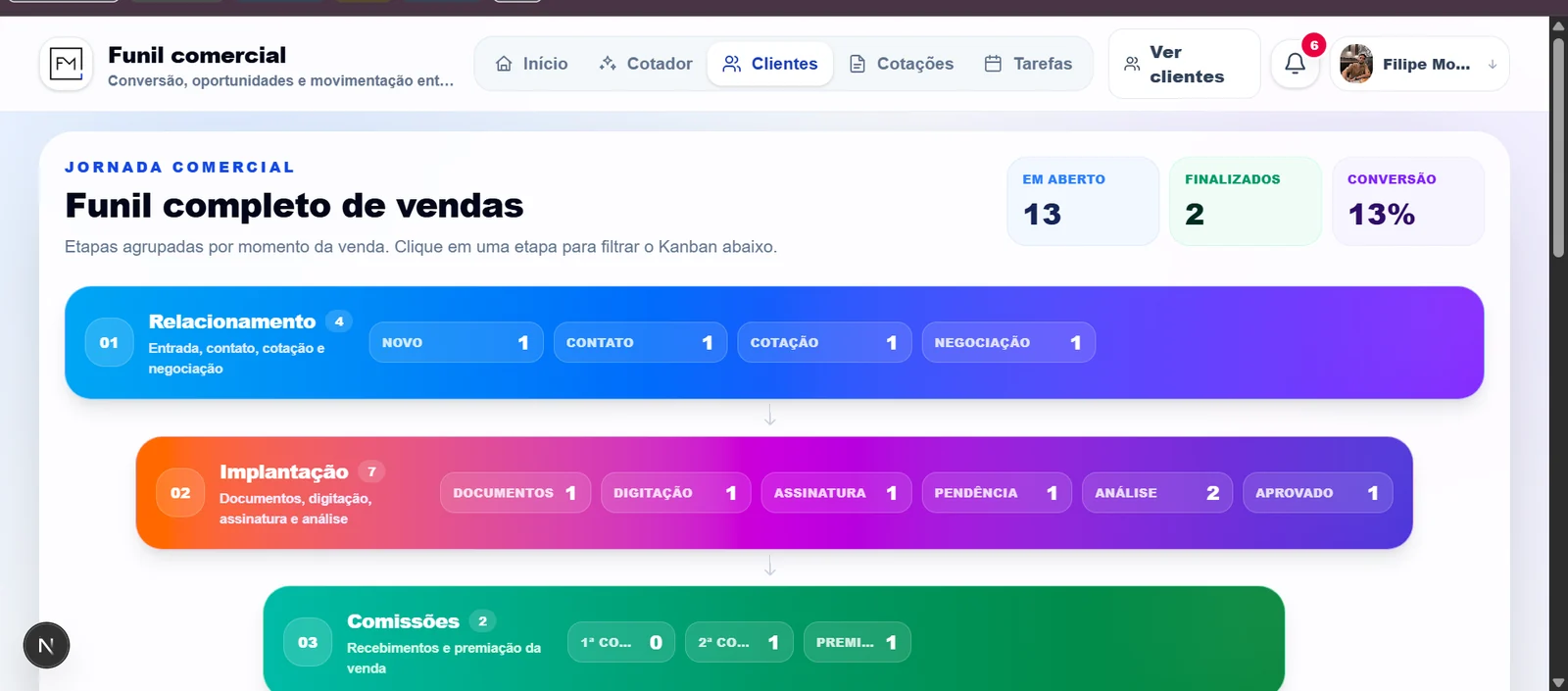This screenshot has height=691, width=1568.
Task: Filter by Pendência stage
Action: (997, 493)
